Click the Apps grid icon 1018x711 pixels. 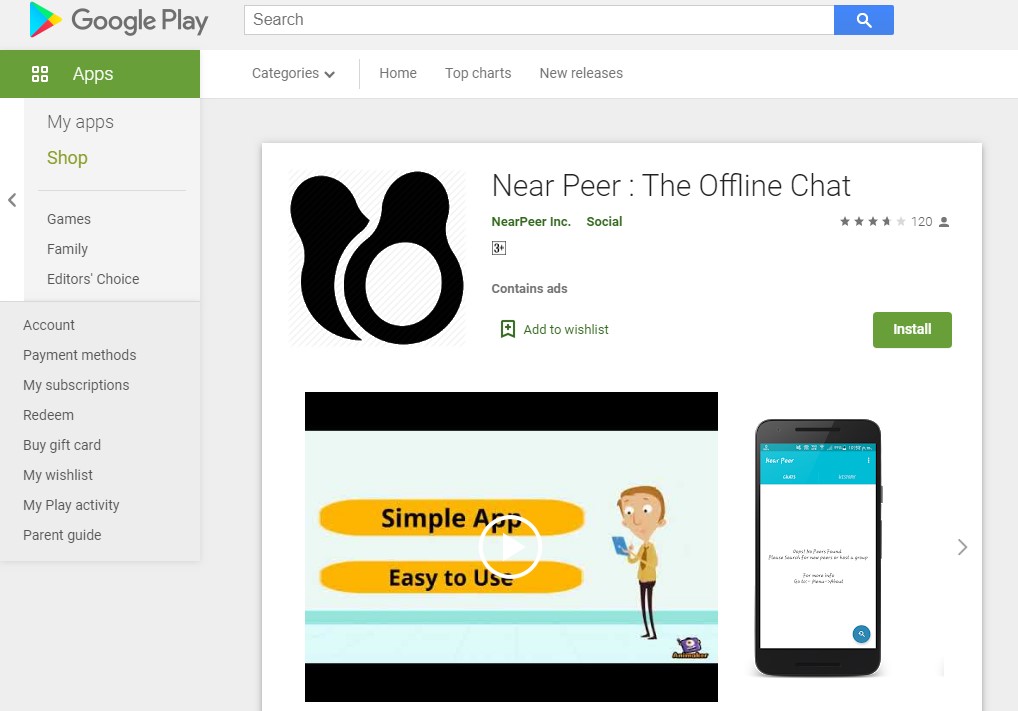[x=40, y=74]
